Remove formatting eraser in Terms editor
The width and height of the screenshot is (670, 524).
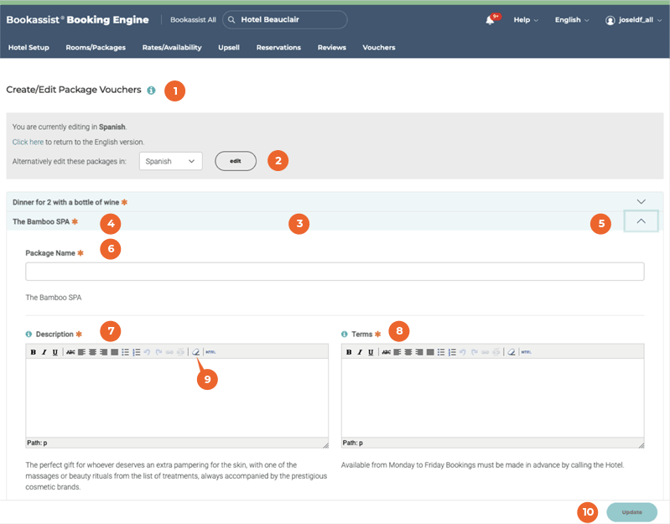point(511,352)
